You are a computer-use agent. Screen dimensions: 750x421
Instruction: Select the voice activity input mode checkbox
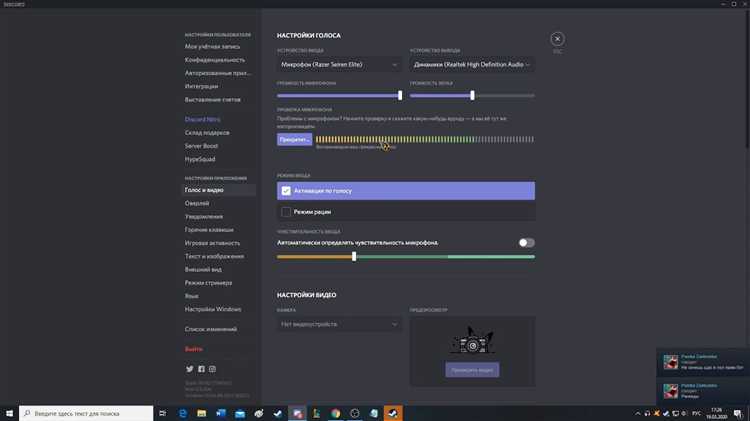tap(287, 190)
